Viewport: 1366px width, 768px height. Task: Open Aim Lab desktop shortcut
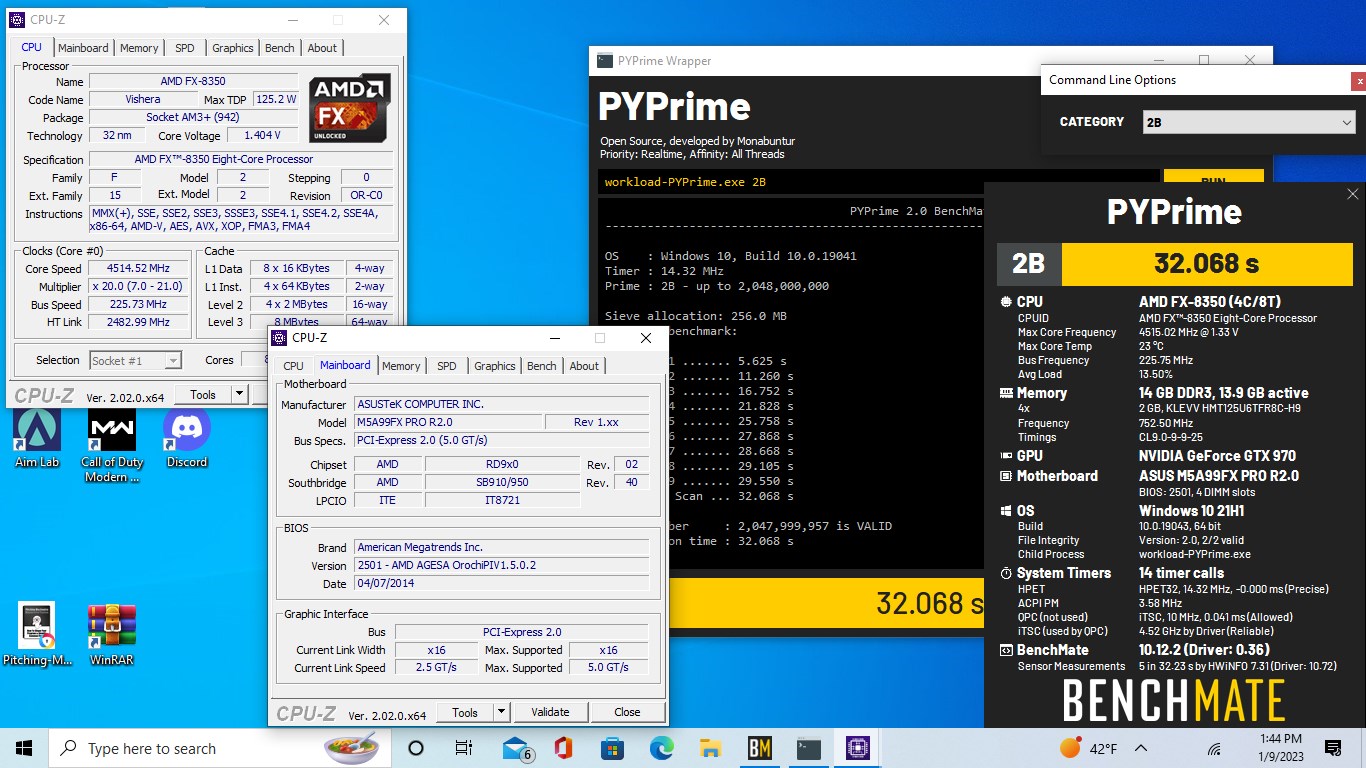tap(38, 437)
